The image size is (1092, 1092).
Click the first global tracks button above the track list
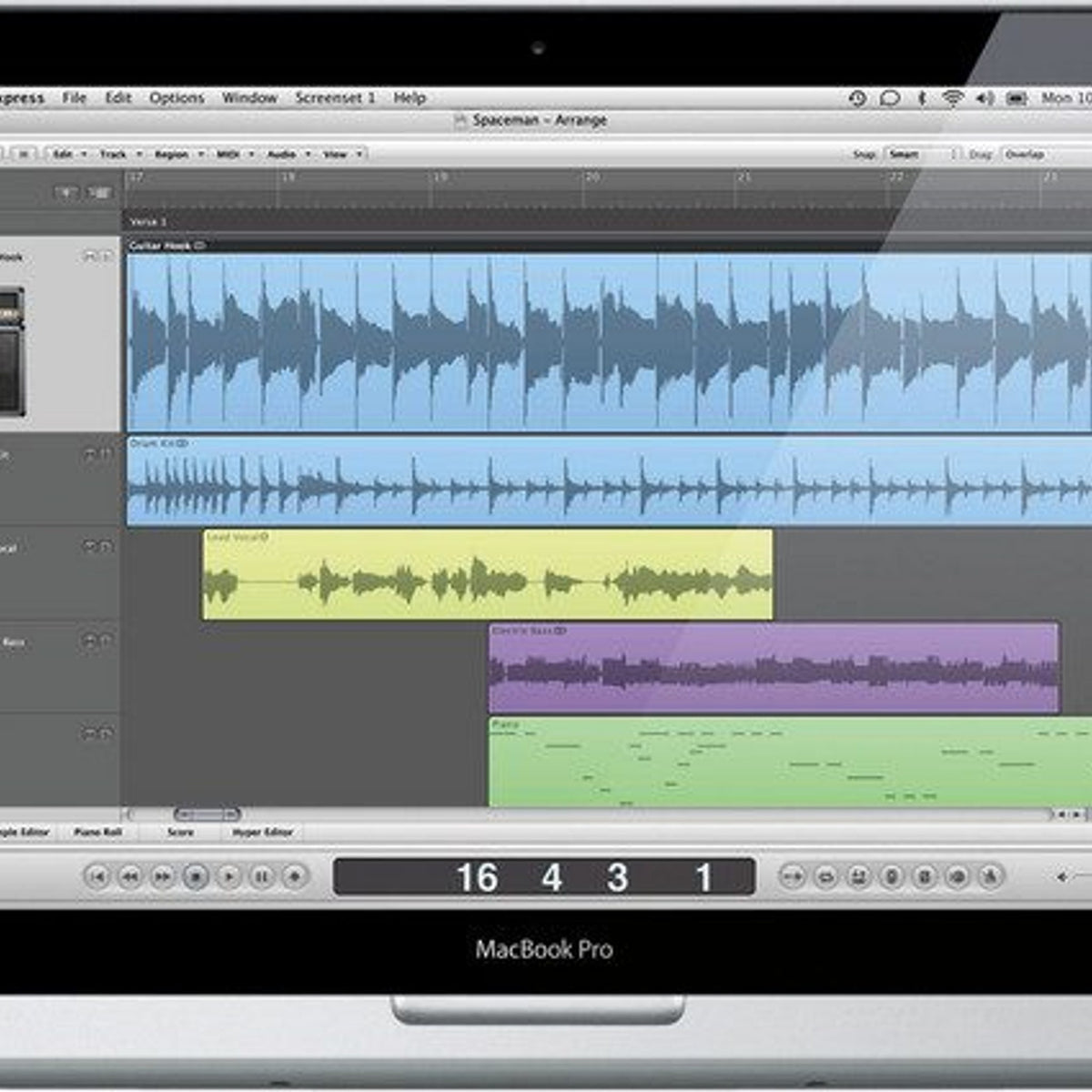(x=66, y=193)
